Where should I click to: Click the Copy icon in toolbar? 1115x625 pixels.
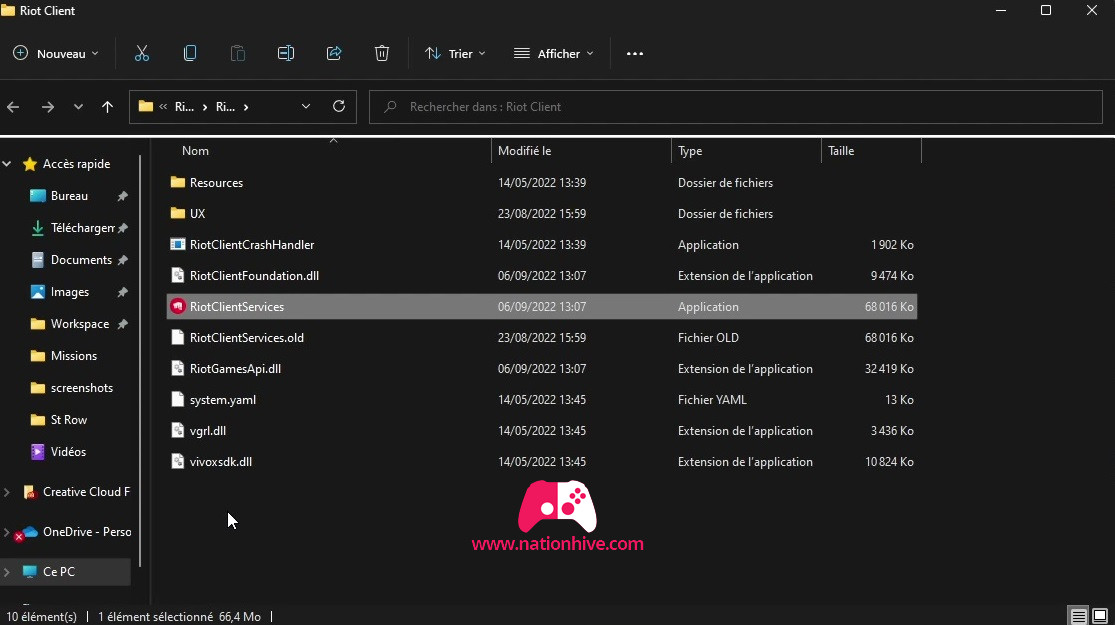tap(190, 53)
